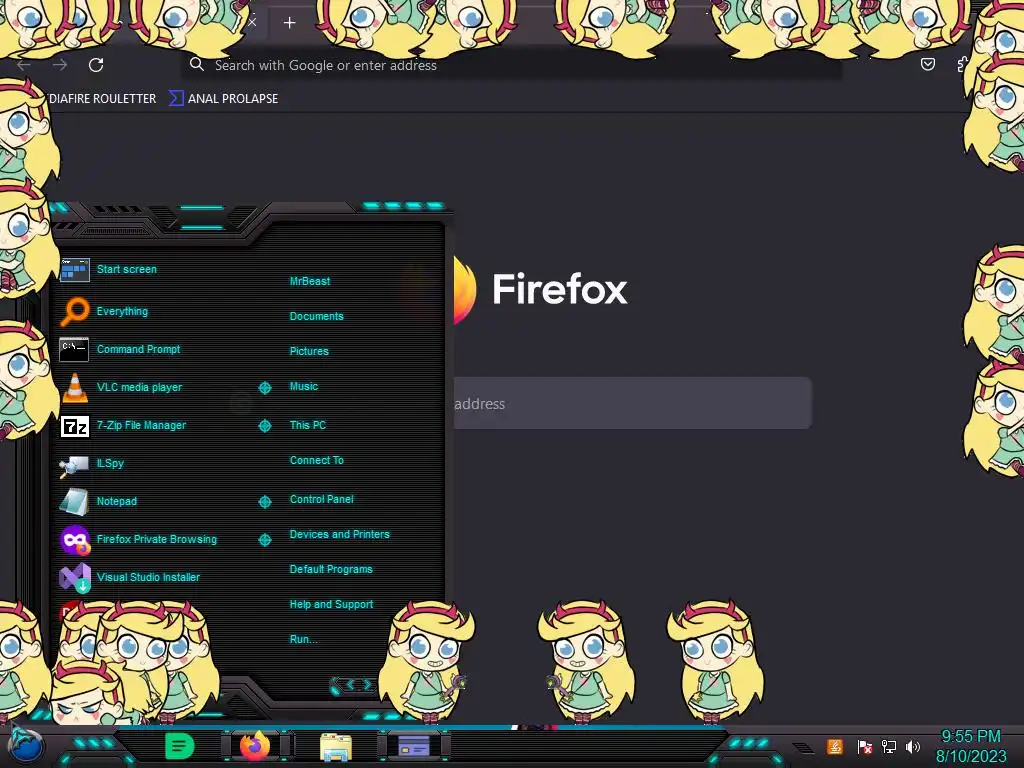Viewport: 1024px width, 768px height.
Task: Reload the Firefox page
Action: 96,65
